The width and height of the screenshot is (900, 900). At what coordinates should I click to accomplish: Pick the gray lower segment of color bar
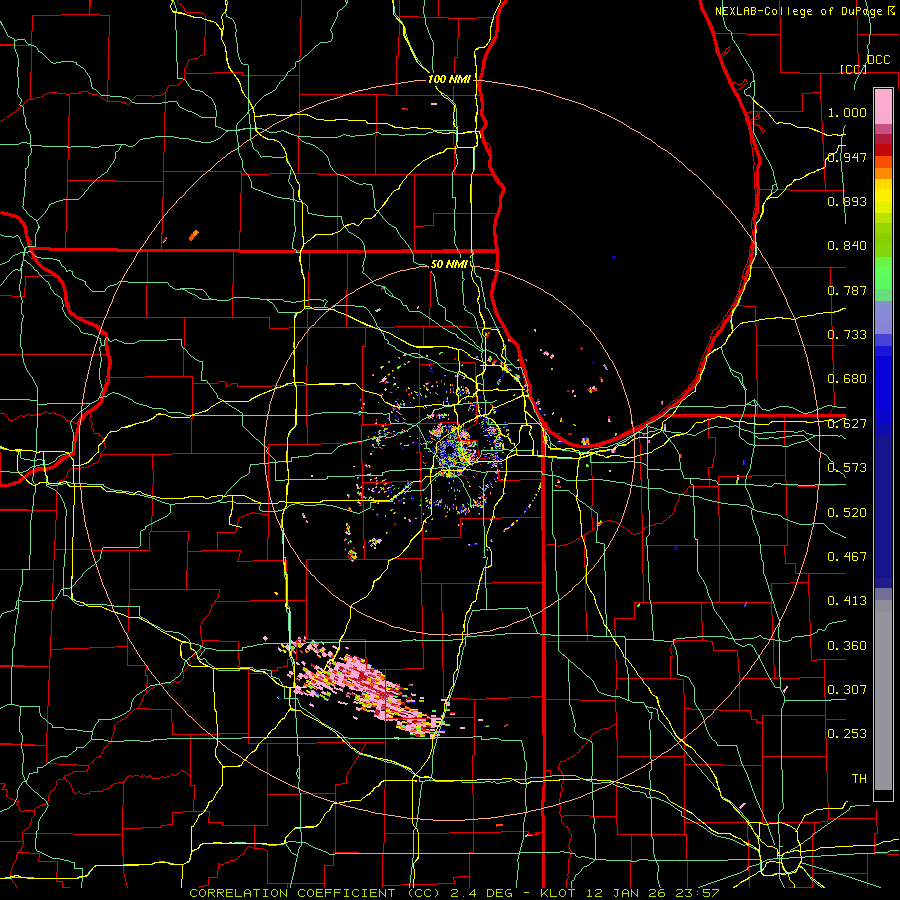coord(883,695)
